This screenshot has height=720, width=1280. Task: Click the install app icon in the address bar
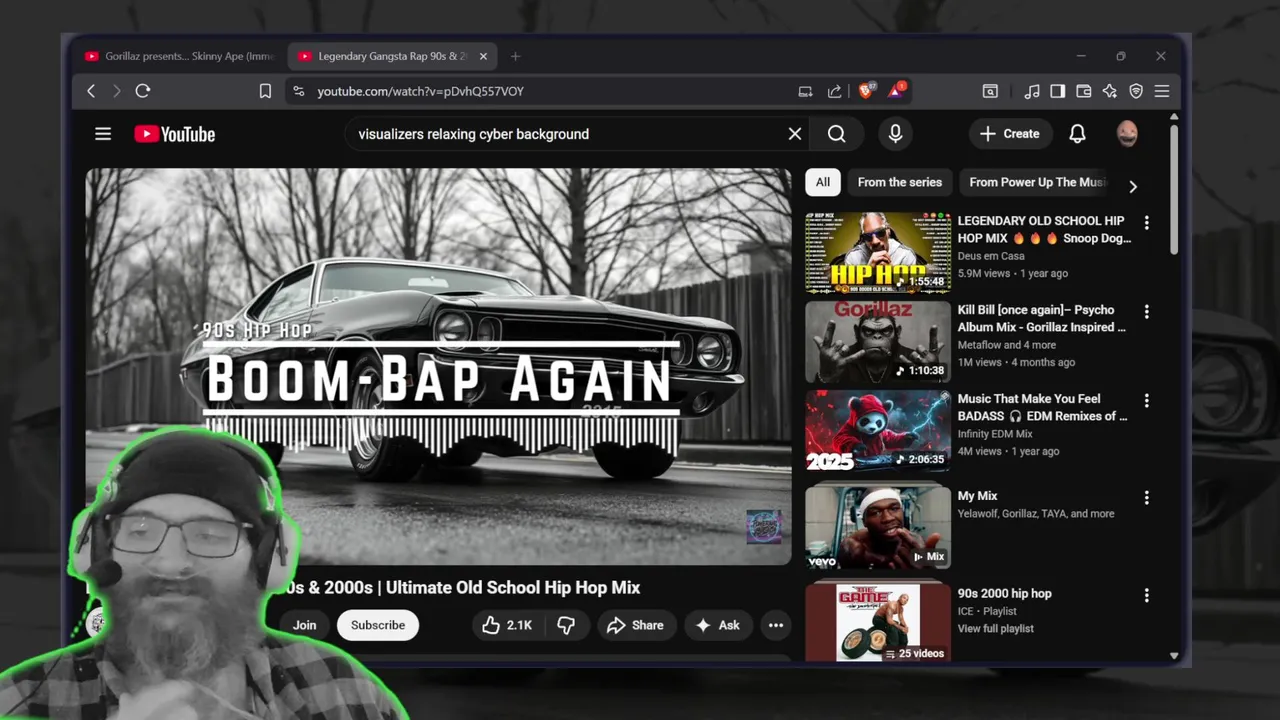pyautogui.click(x=806, y=91)
